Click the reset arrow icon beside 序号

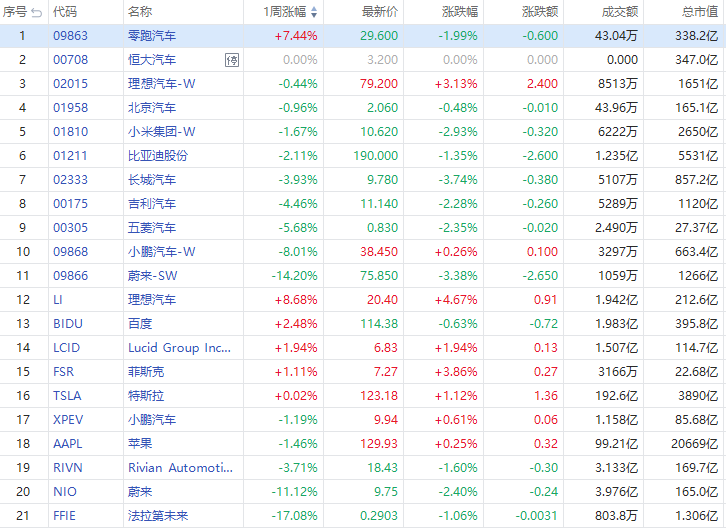click(x=37, y=12)
